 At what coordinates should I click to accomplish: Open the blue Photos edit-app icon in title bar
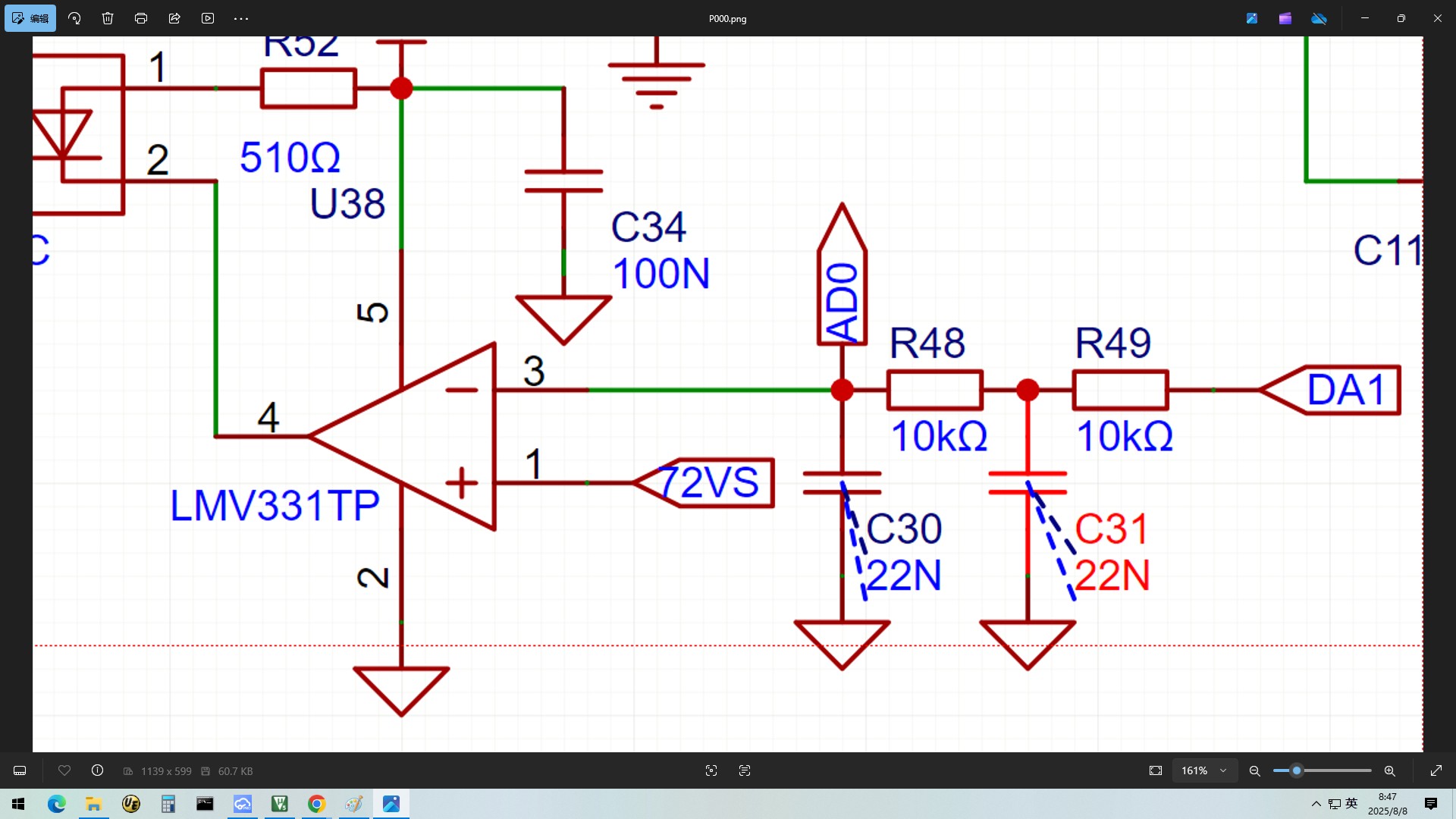point(1252,18)
